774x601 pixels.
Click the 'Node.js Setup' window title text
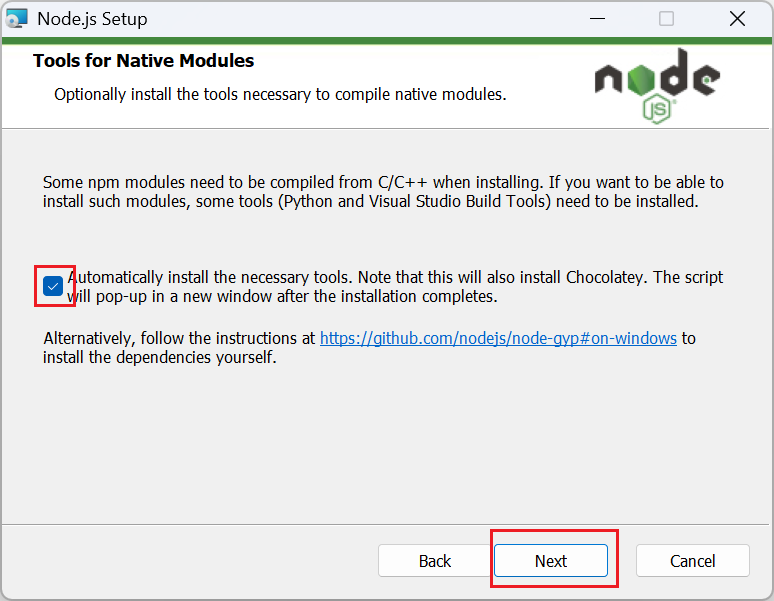[92, 19]
